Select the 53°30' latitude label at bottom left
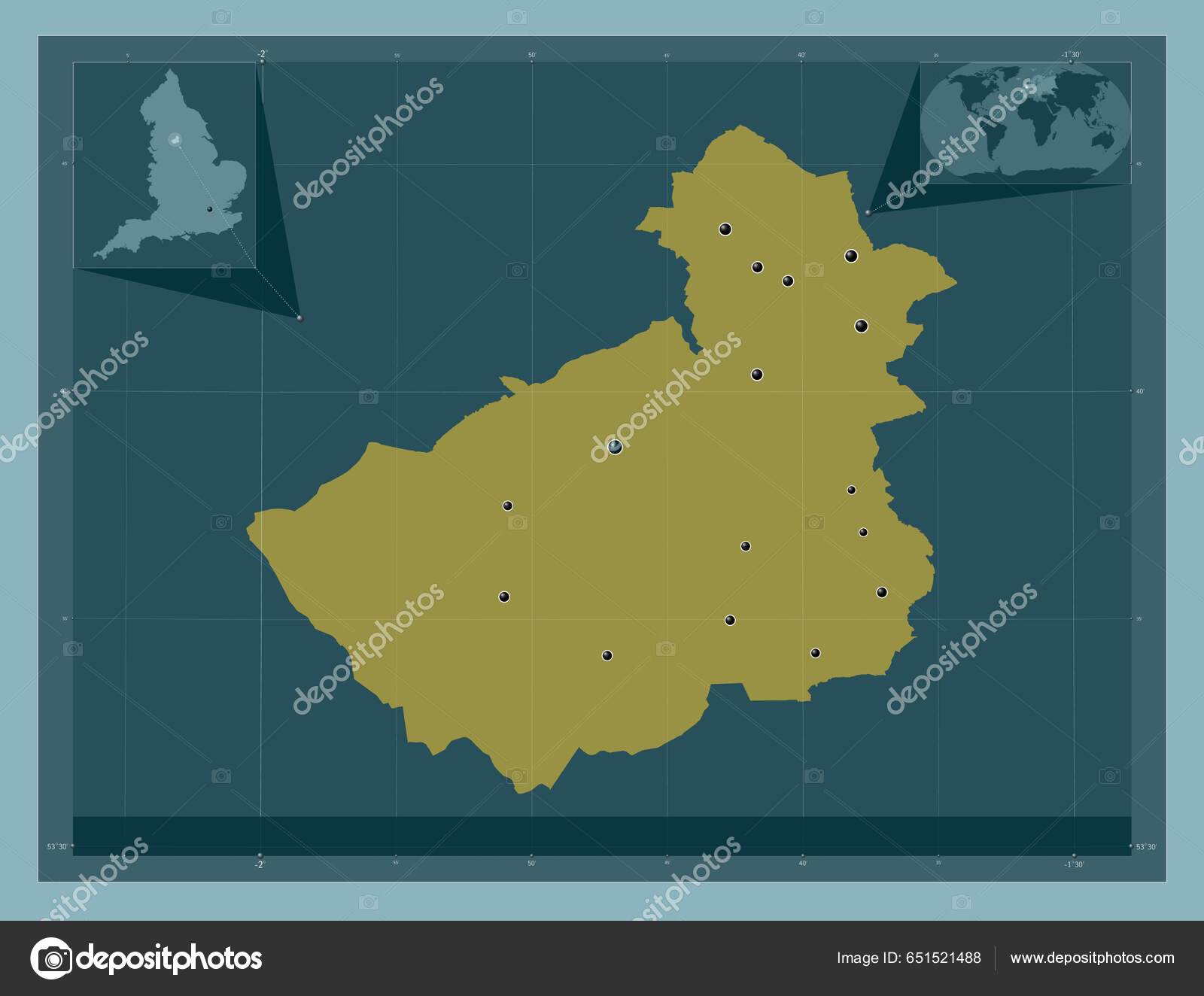 point(56,846)
